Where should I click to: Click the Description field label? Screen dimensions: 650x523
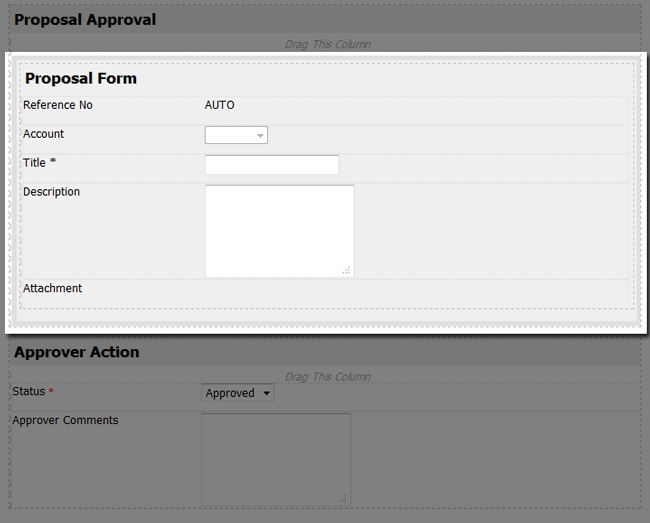coord(52,192)
